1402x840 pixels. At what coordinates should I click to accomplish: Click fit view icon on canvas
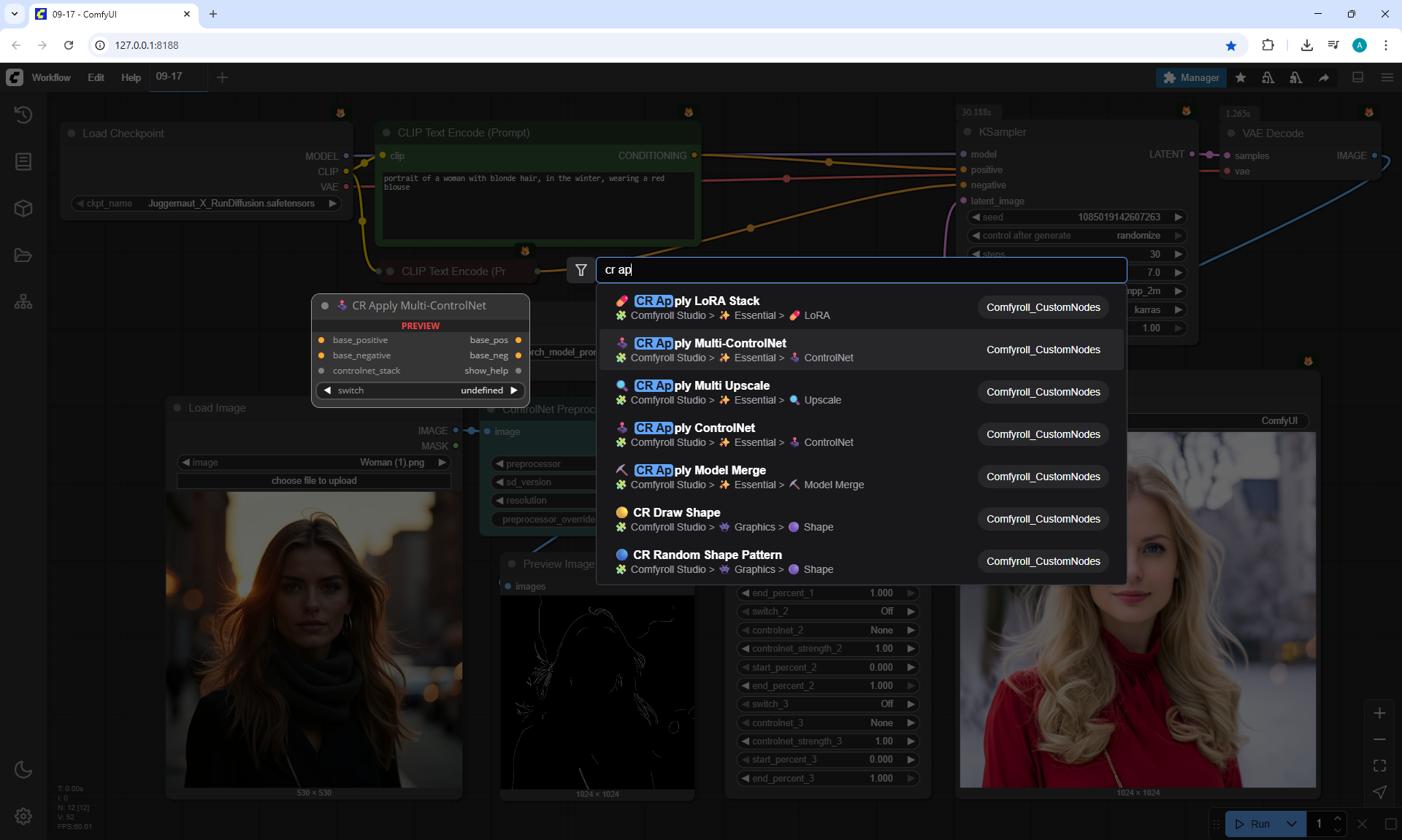click(1379, 766)
